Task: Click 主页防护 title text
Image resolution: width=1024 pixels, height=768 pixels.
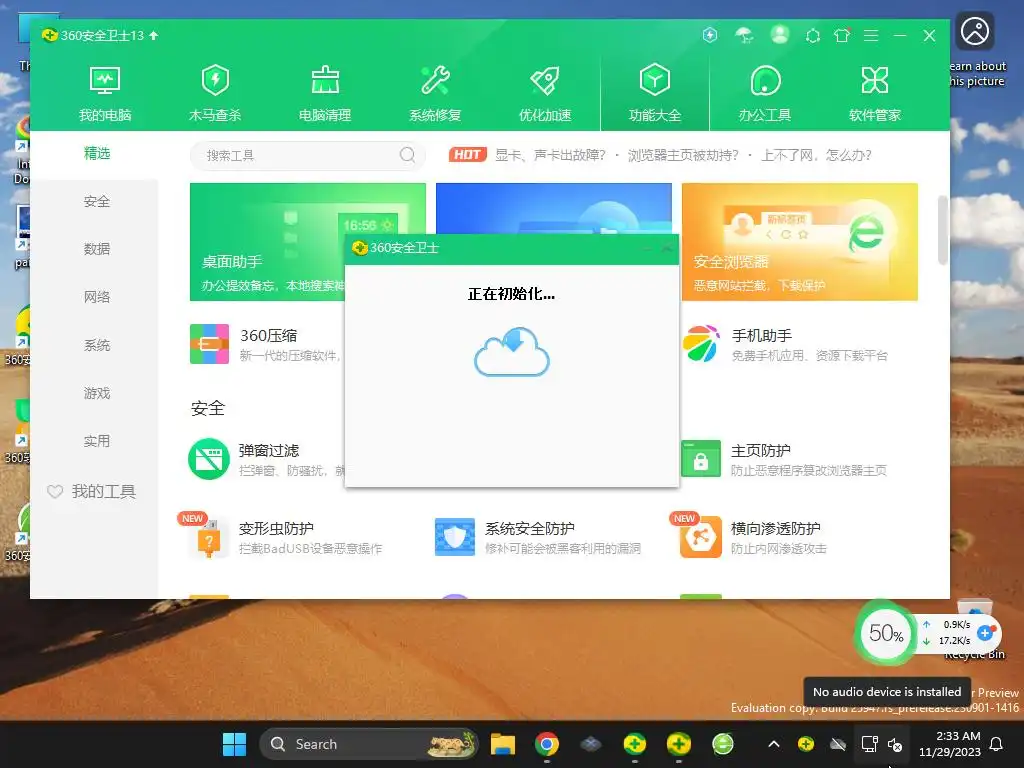Action: pyautogui.click(x=760, y=451)
